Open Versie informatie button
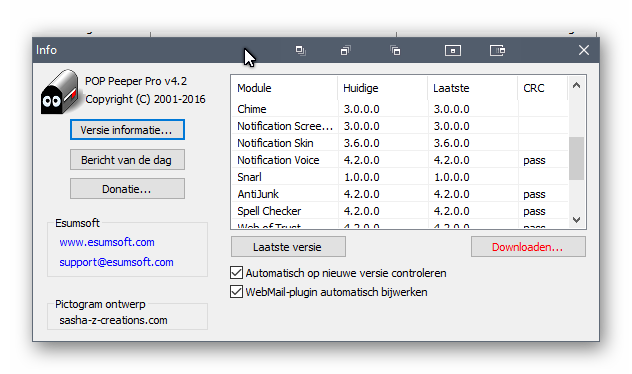 tap(127, 130)
